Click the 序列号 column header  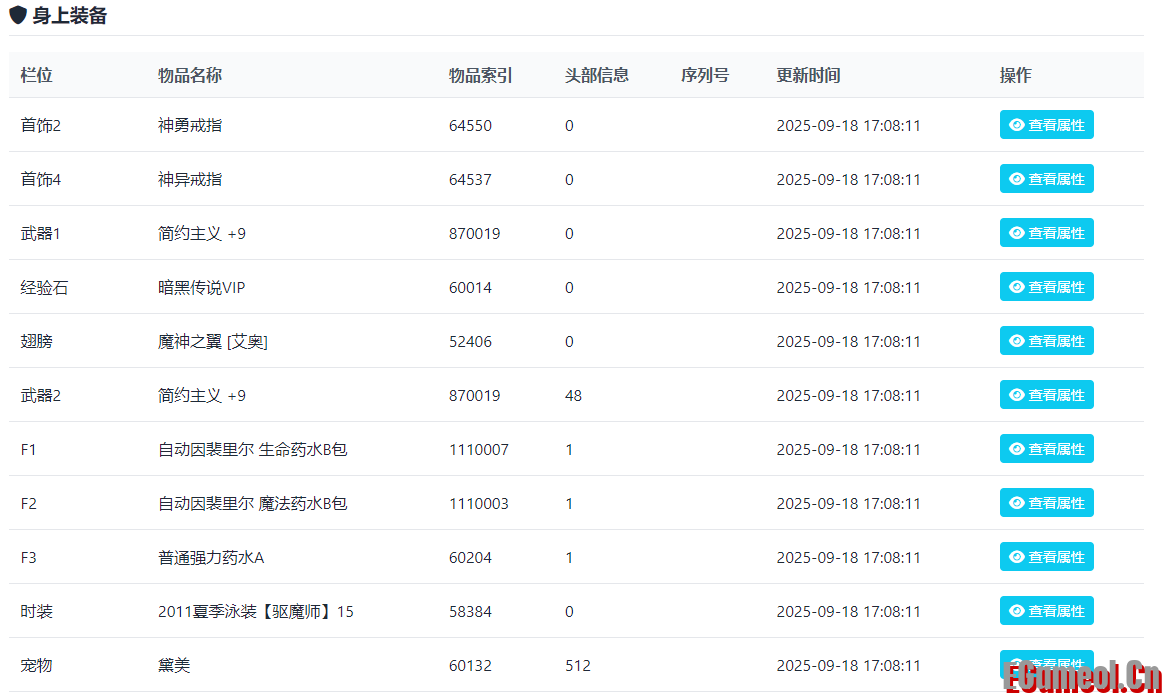(x=704, y=74)
